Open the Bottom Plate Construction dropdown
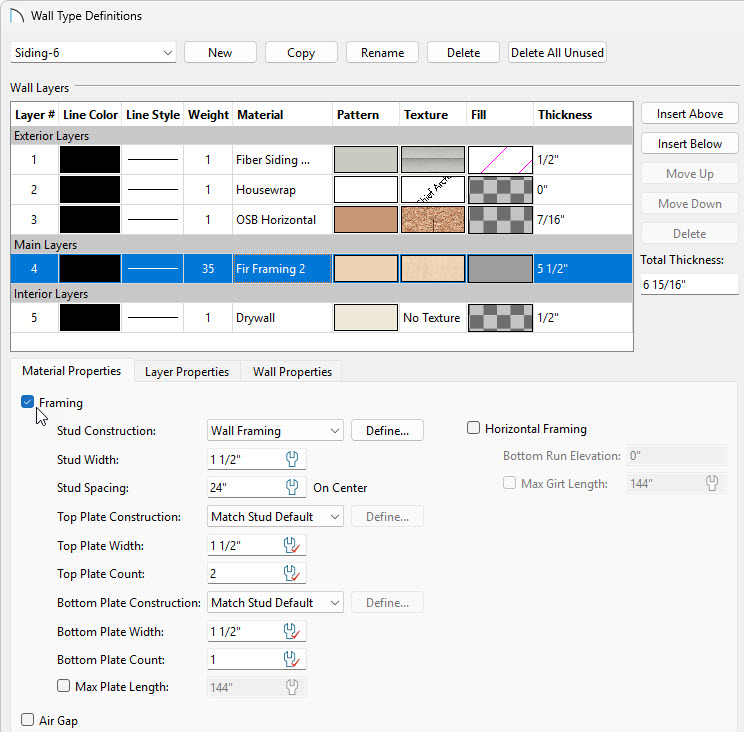Viewport: 744px width, 732px height. (275, 602)
